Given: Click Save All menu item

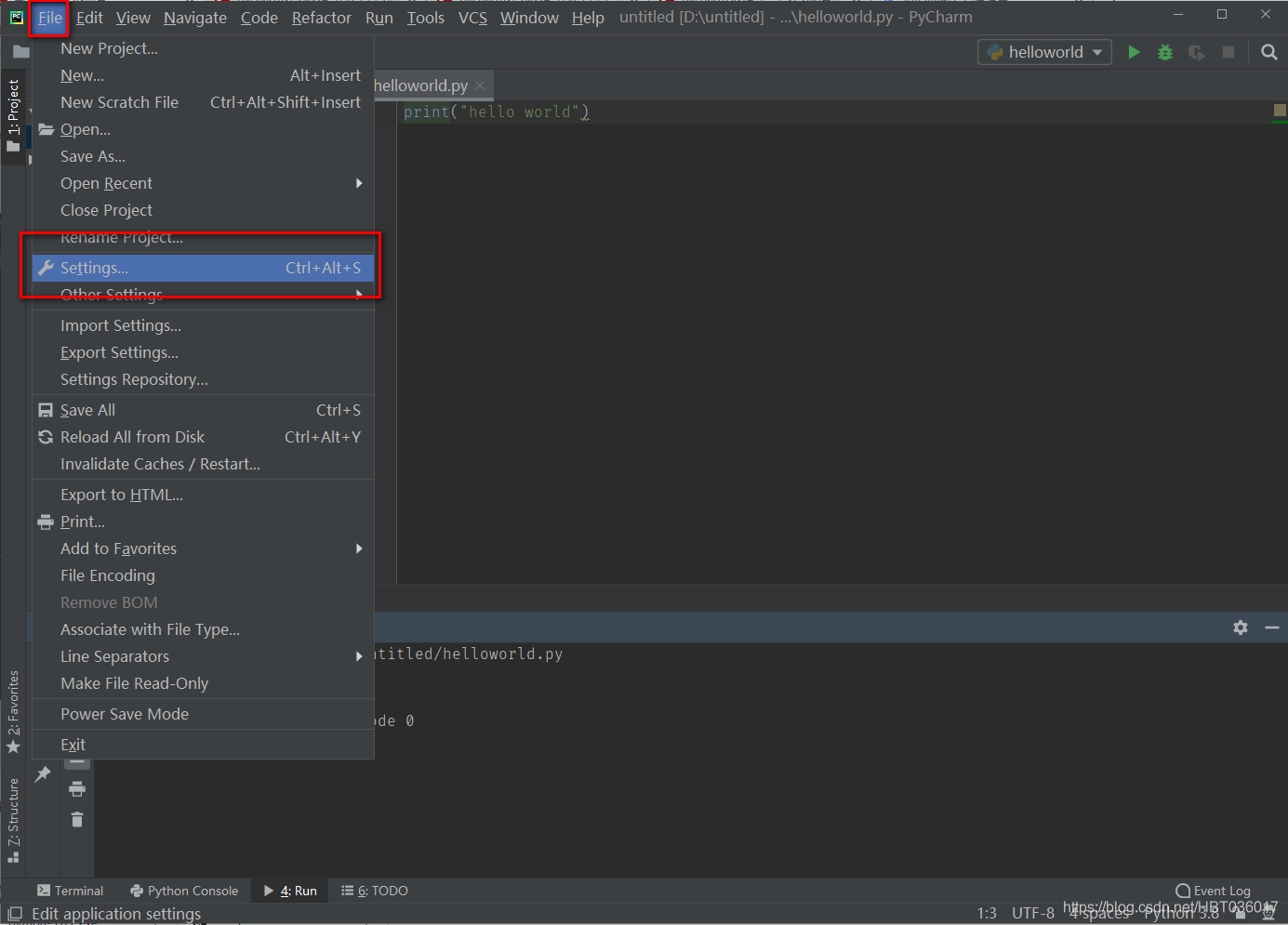Looking at the screenshot, I should coord(203,410).
